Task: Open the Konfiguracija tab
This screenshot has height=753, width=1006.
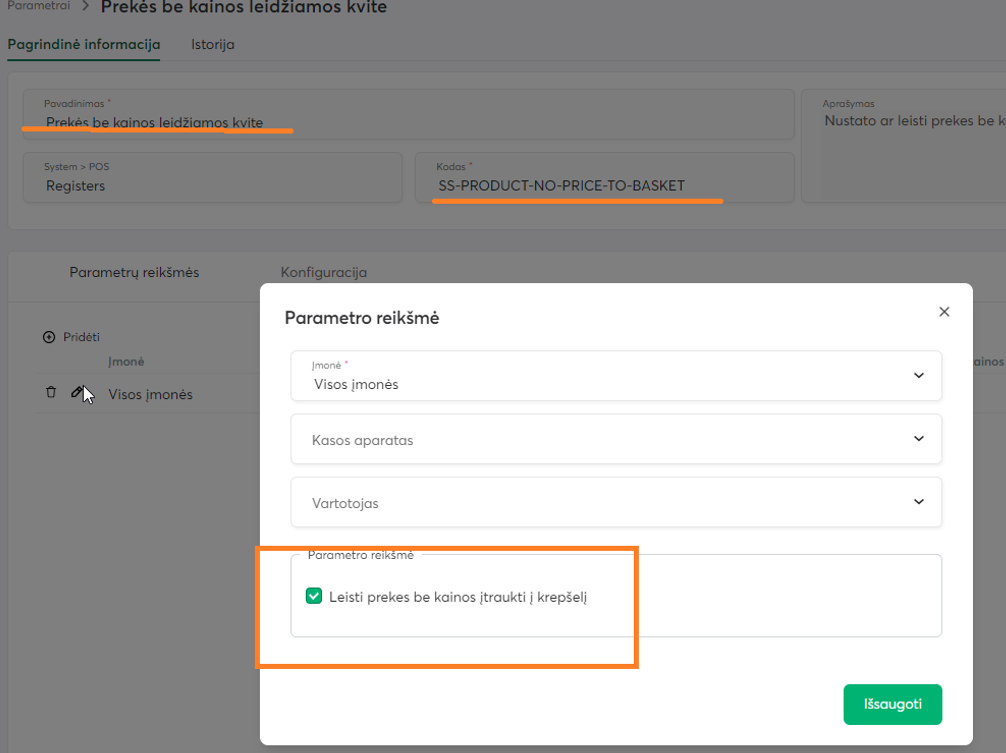Action: point(323,272)
